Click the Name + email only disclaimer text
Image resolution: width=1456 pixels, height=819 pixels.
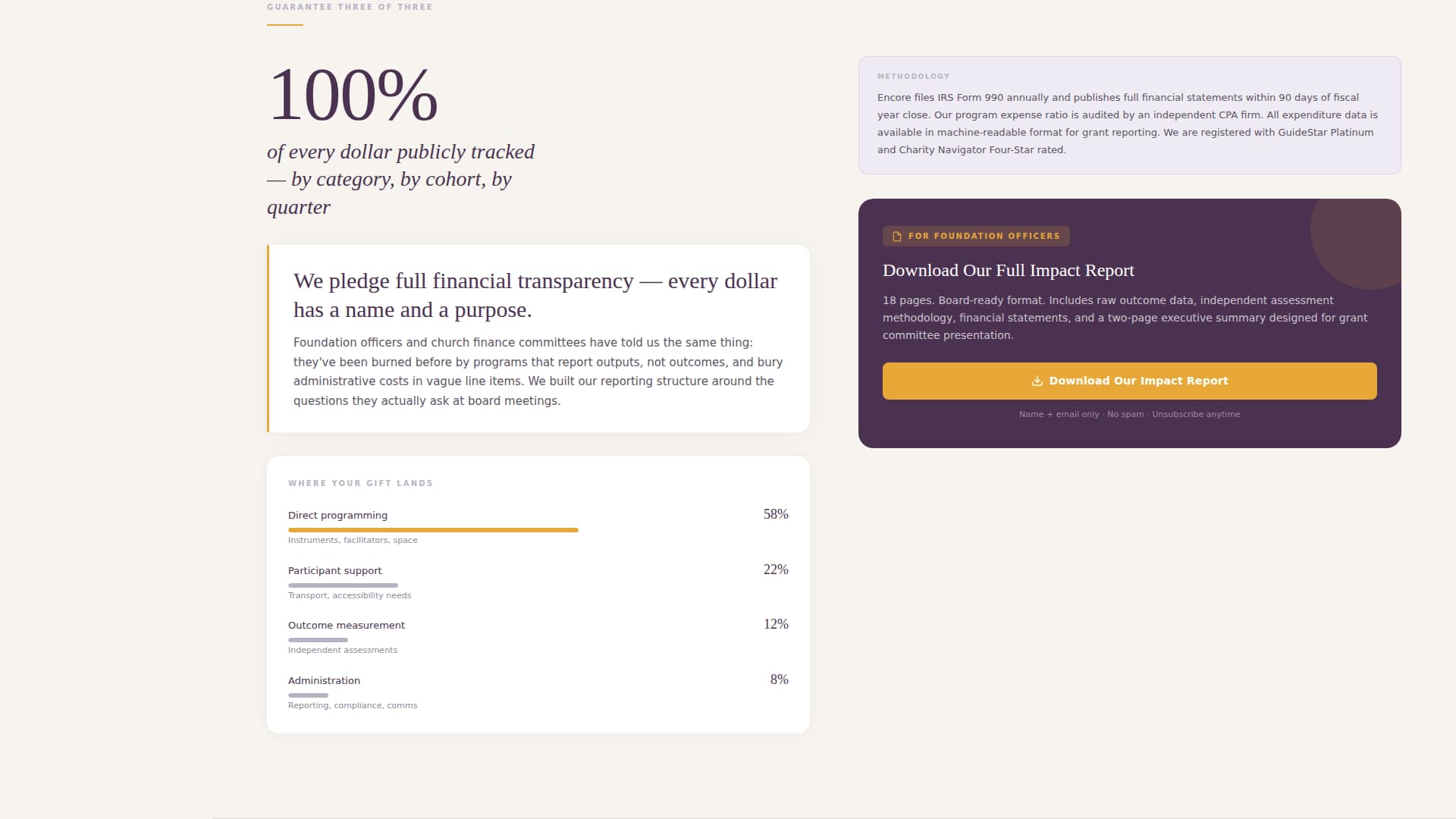tap(1129, 414)
